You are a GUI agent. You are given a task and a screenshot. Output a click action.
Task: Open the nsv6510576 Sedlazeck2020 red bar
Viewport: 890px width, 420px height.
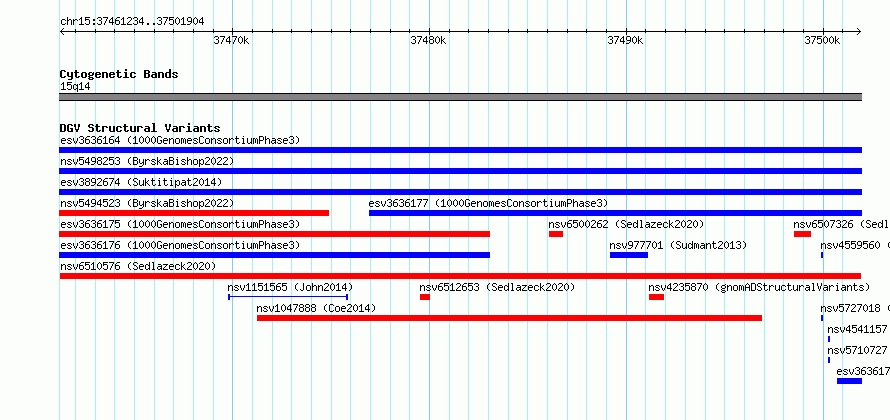pos(460,276)
